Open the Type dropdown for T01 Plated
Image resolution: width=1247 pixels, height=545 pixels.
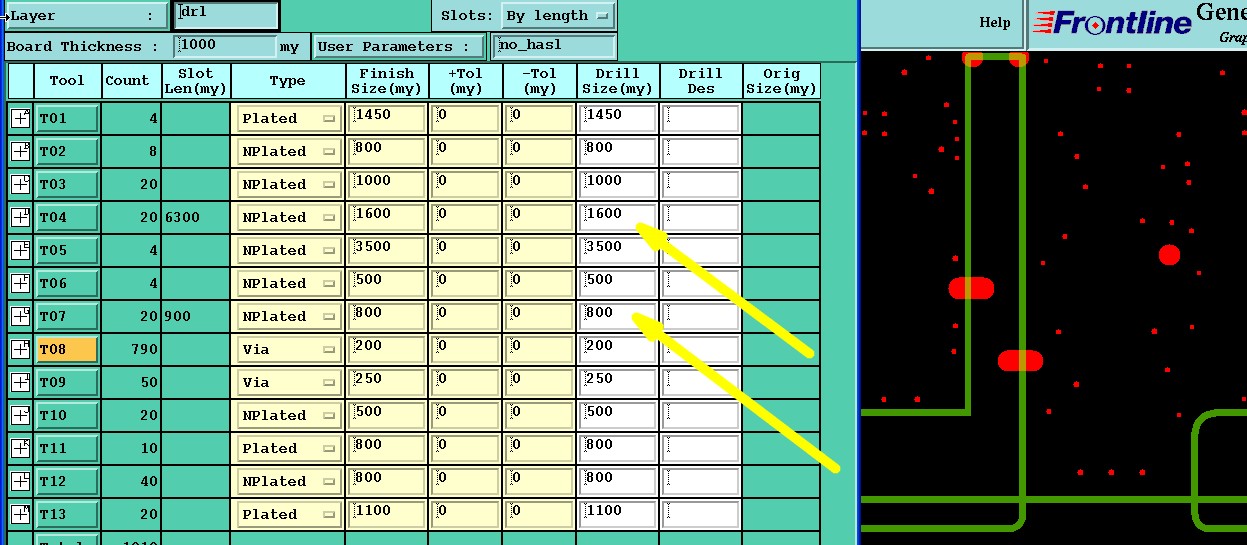coord(289,118)
